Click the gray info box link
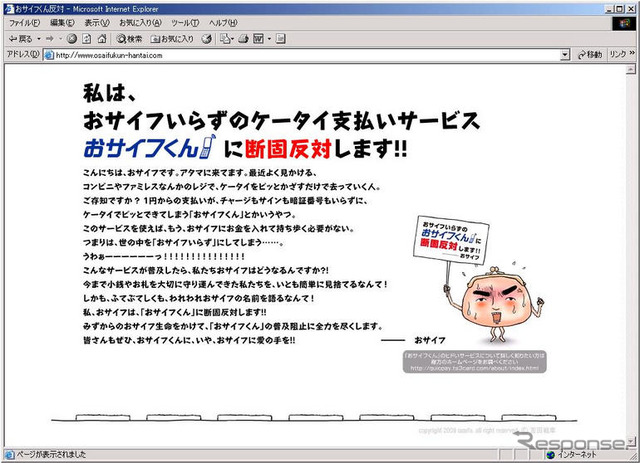This screenshot has height=463, width=640. pos(474,362)
